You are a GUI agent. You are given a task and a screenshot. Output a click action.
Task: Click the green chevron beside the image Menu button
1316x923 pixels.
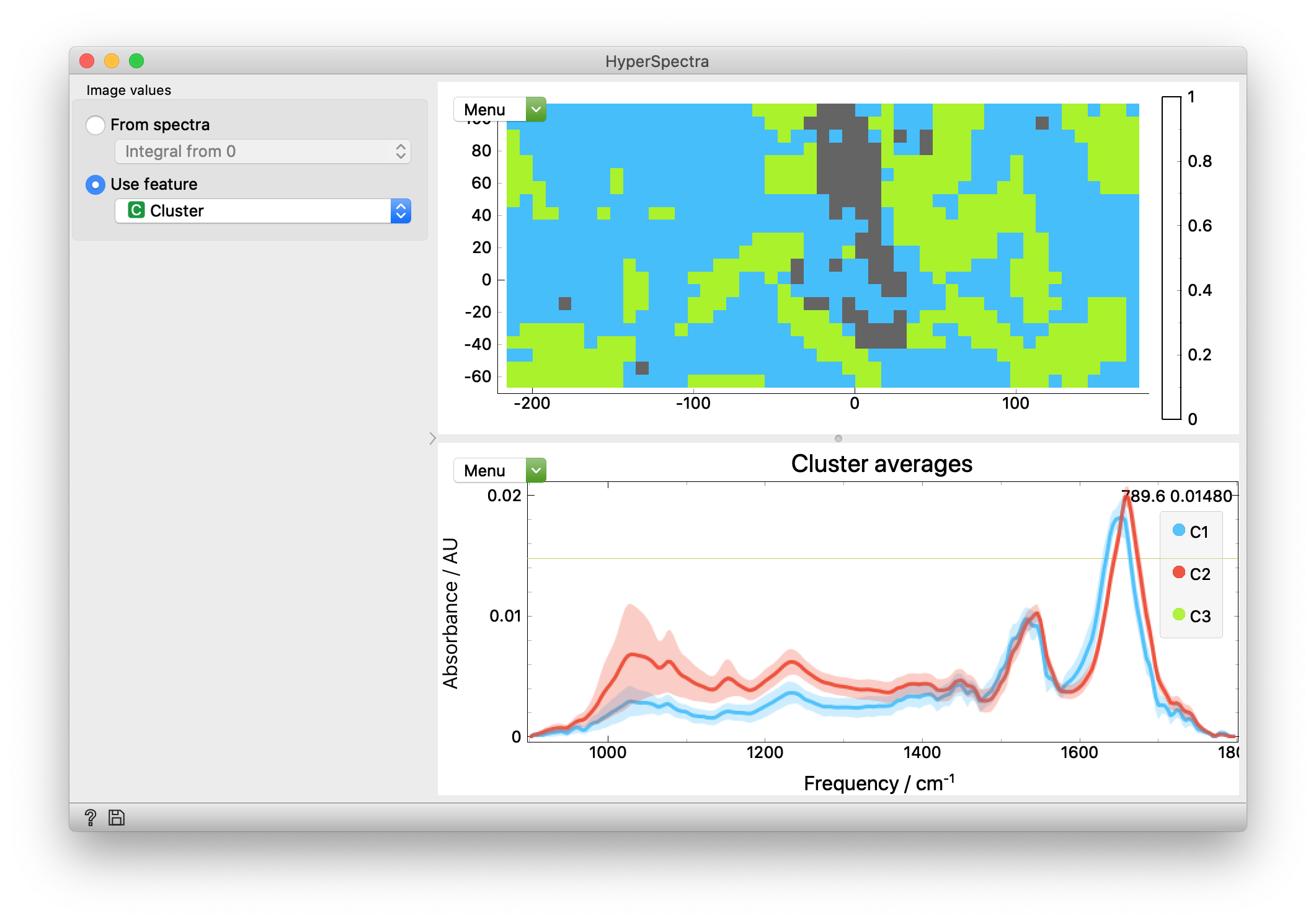[535, 109]
